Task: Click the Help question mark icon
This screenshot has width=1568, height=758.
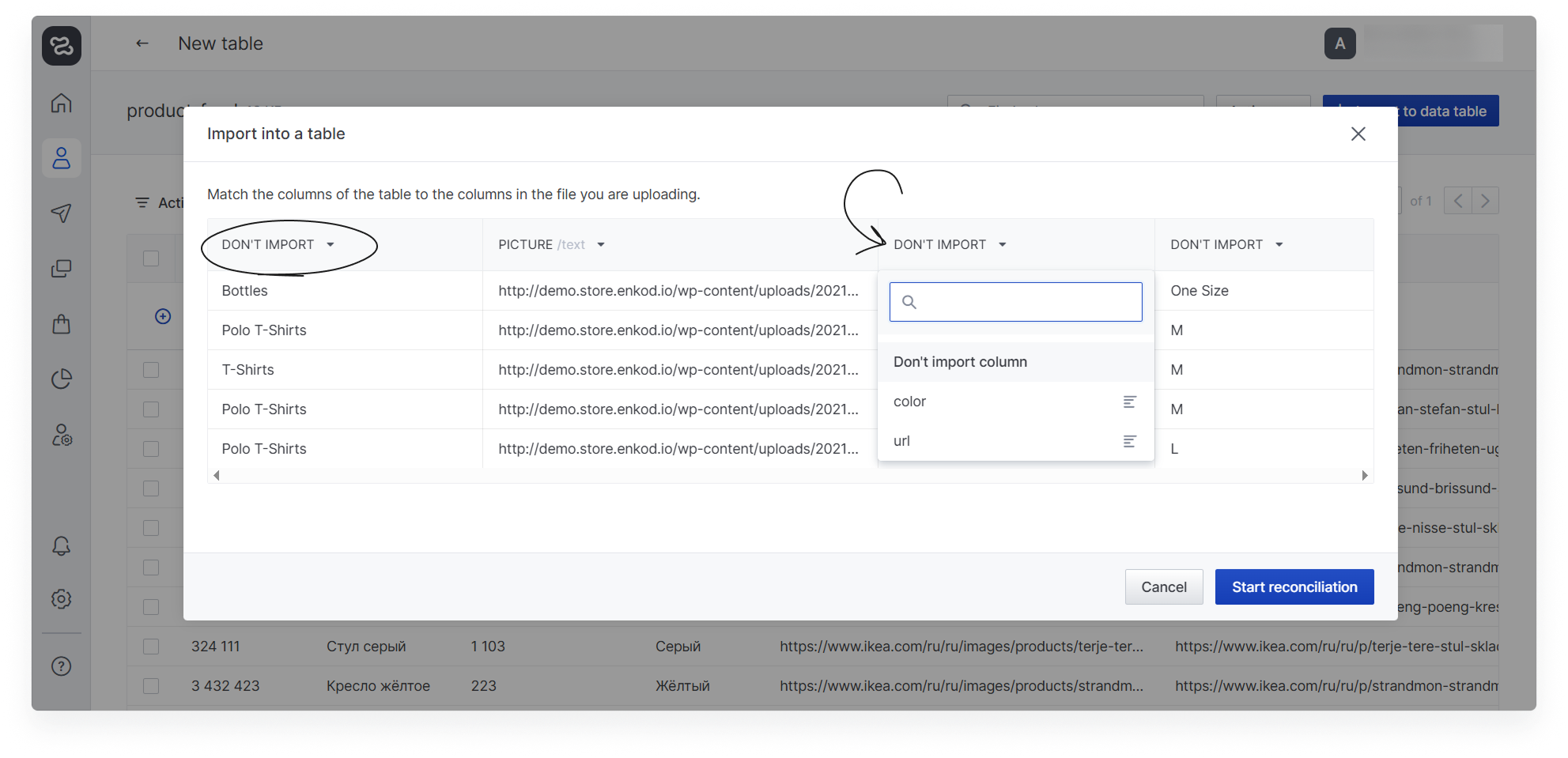Action: (62, 666)
